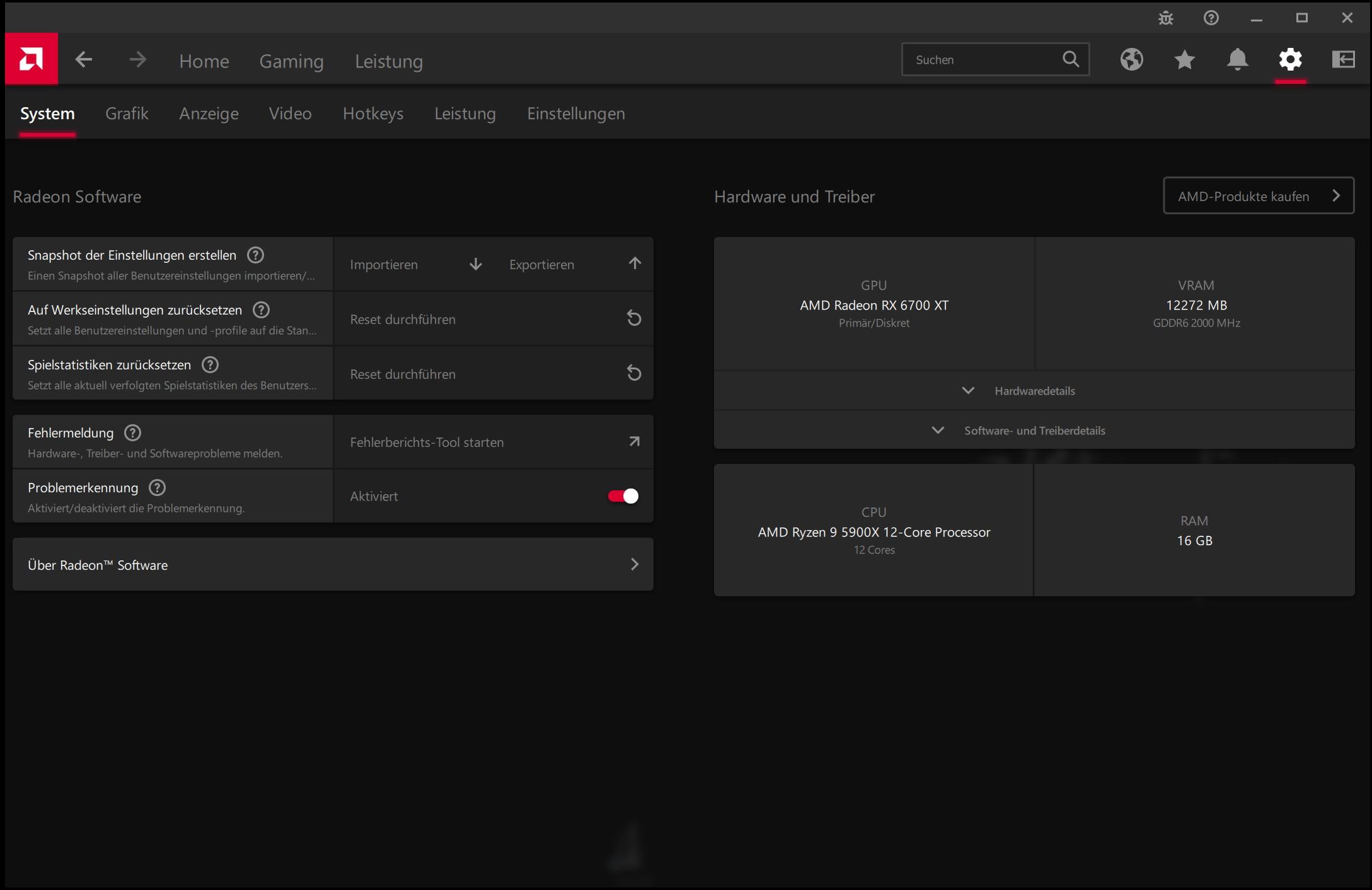Show help for Auf Werkseinstellungen zurücksetzen
Screen dimensions: 1372x890
tap(261, 310)
